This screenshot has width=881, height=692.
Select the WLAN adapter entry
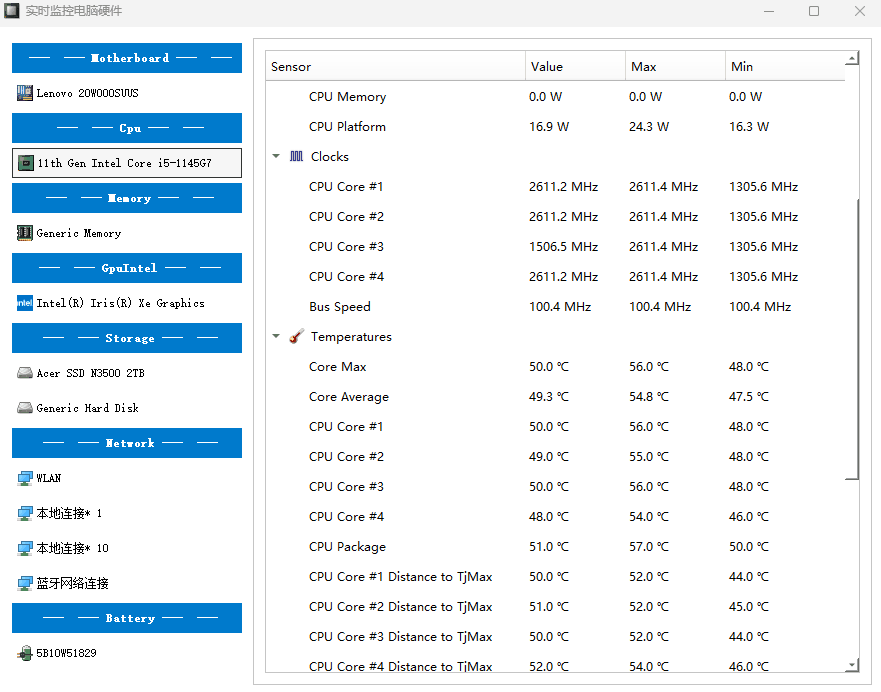(127, 478)
